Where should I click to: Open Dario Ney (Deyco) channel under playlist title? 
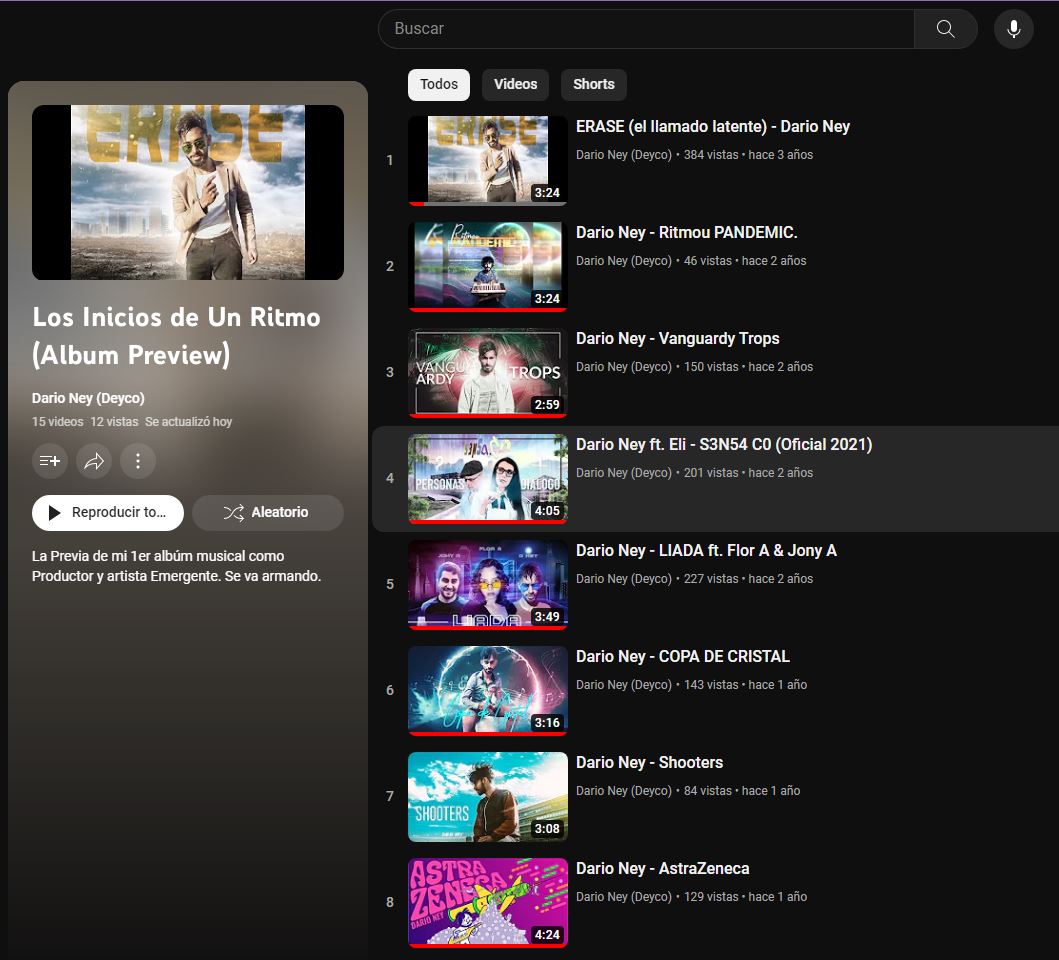(x=88, y=398)
